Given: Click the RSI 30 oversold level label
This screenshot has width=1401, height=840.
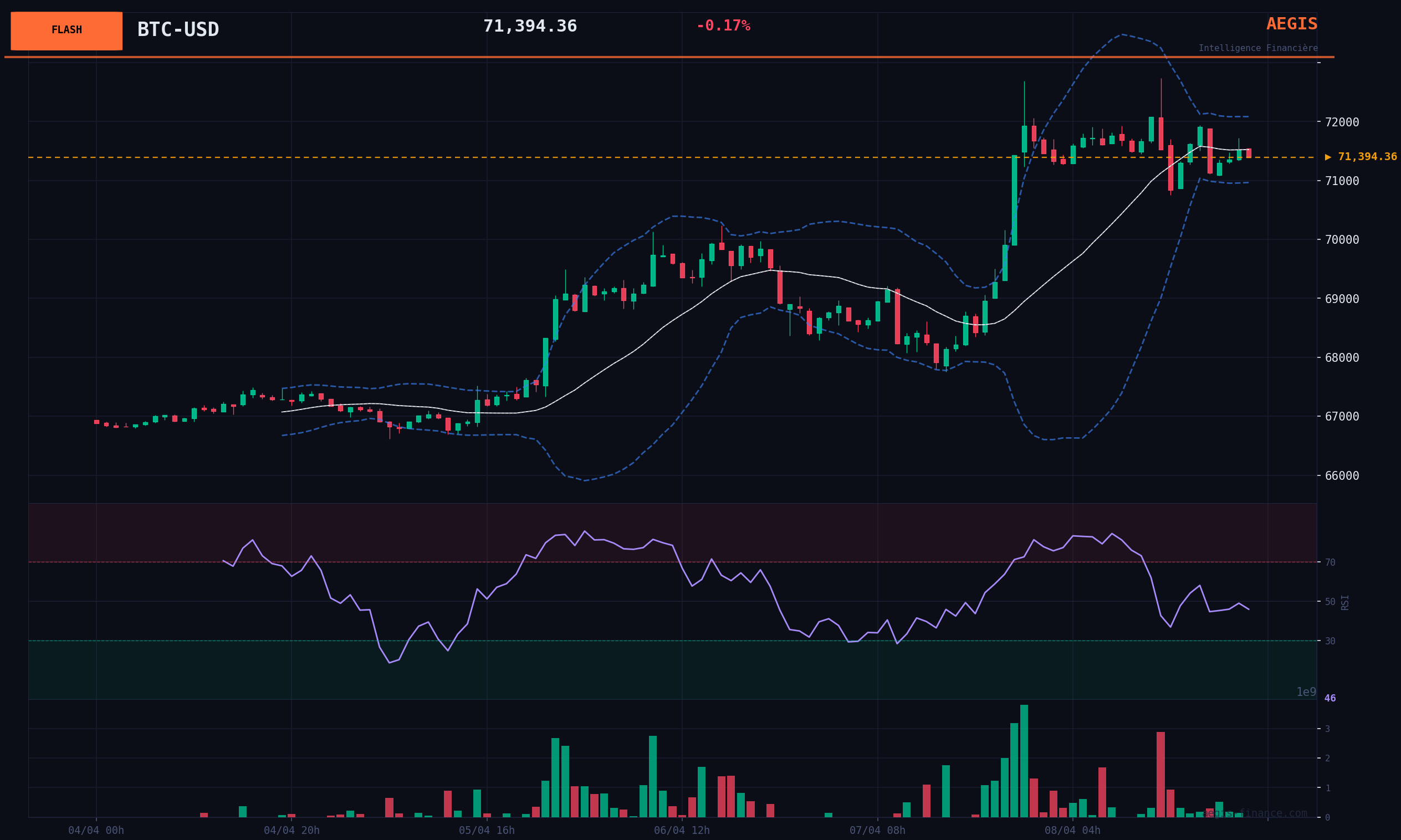Looking at the screenshot, I should coord(1330,641).
